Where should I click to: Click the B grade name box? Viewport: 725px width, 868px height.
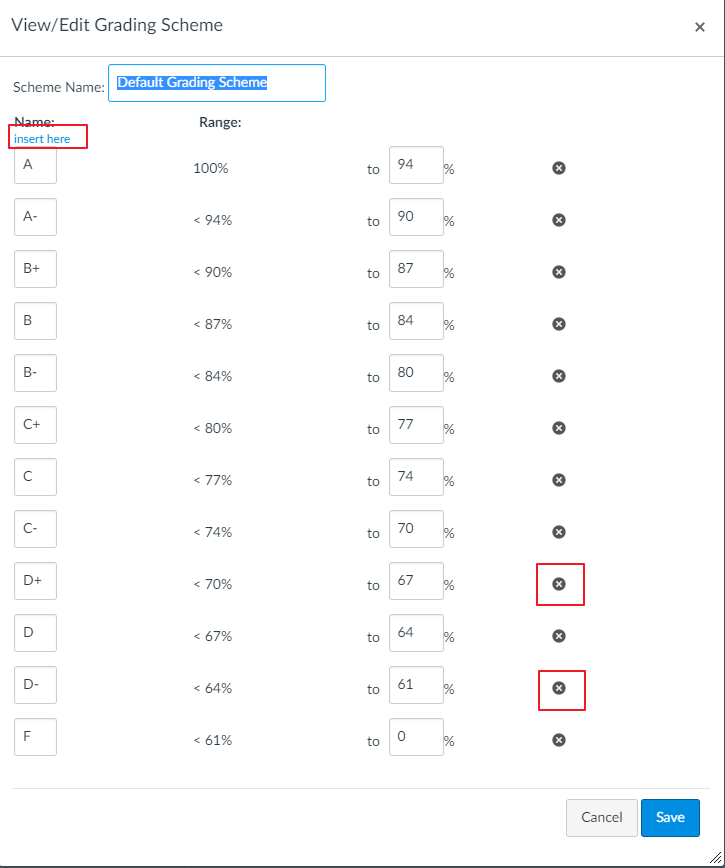click(35, 321)
